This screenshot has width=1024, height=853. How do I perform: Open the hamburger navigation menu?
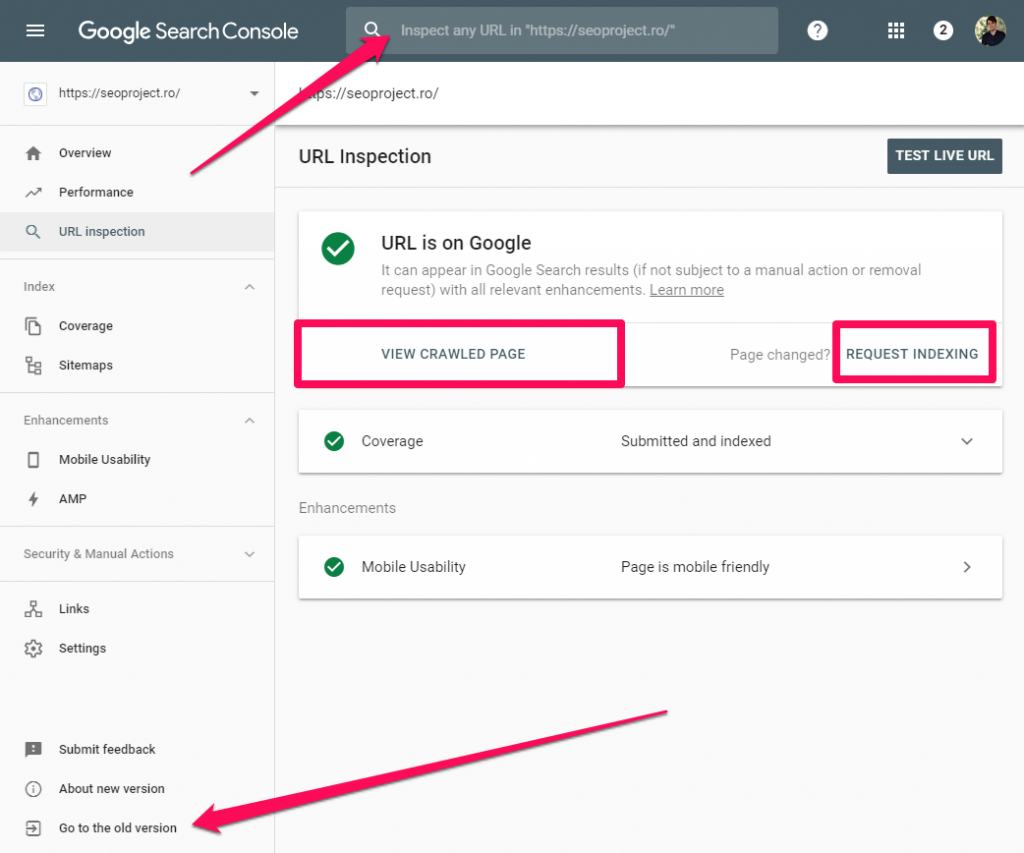(x=35, y=30)
